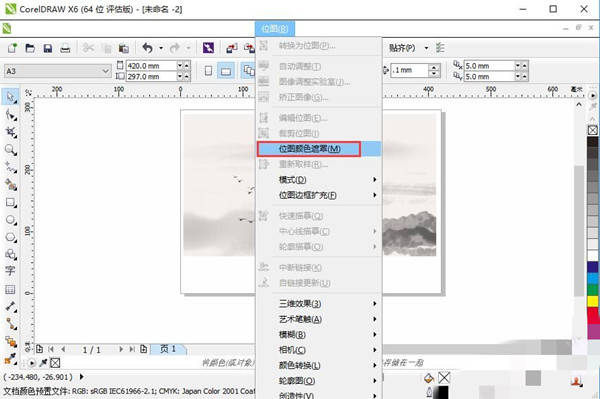Select the Polygon tool
Viewport: 600px width, 399px height.
point(10,237)
